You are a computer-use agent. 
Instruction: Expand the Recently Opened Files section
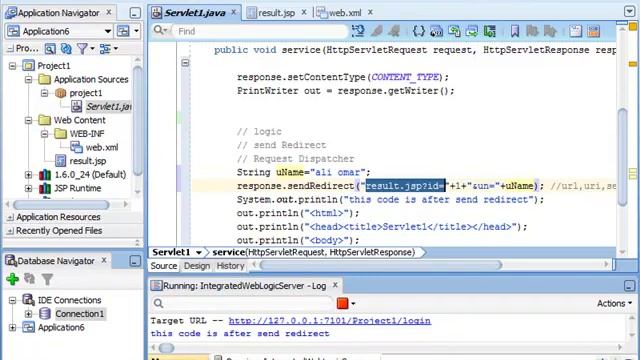tap(10, 231)
